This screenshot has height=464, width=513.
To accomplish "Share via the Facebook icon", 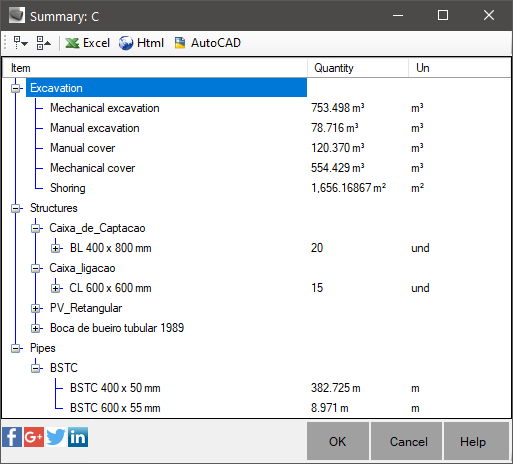I will coord(12,437).
